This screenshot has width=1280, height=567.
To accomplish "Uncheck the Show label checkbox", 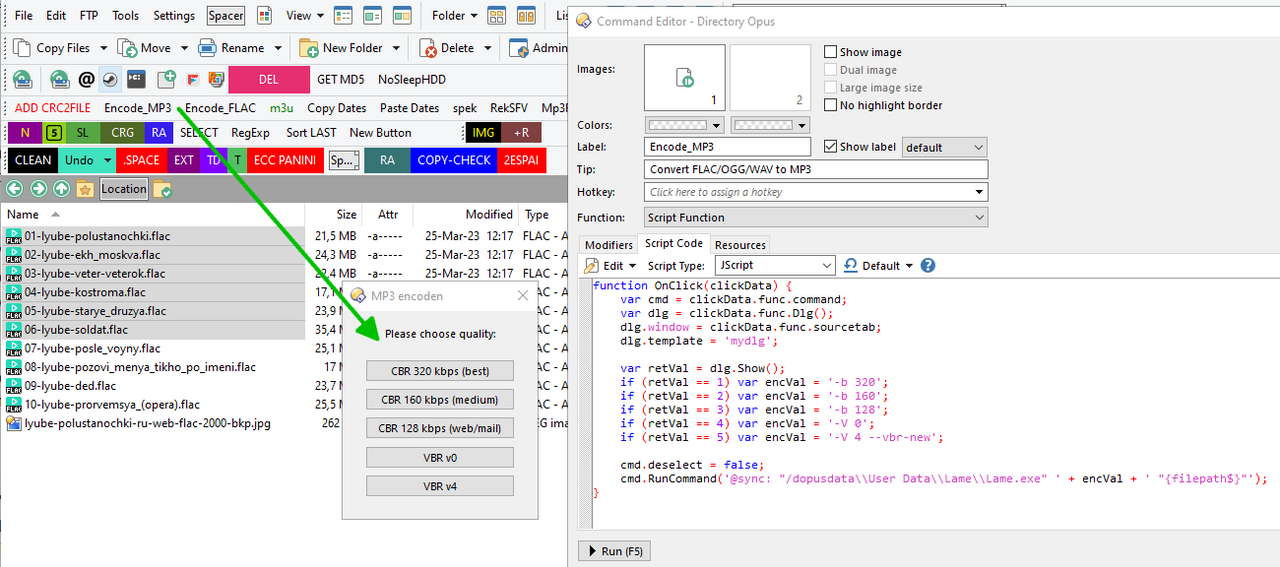I will (830, 147).
